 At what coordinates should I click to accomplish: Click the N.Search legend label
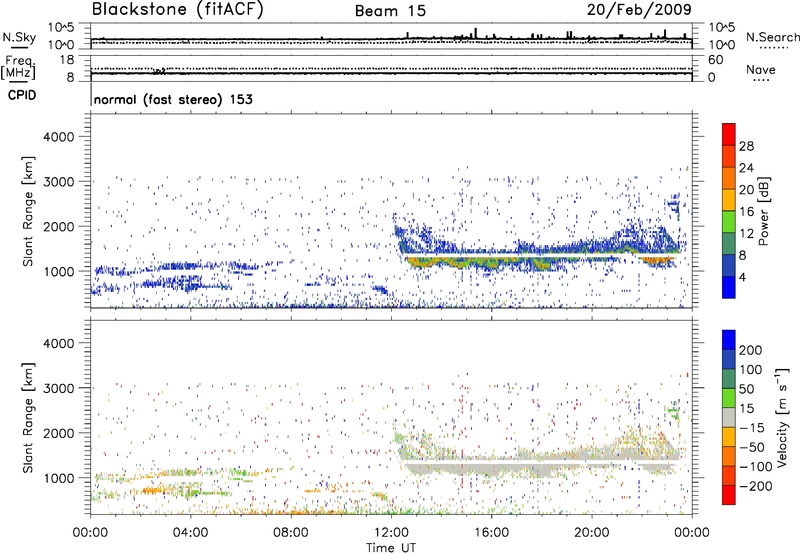point(772,37)
